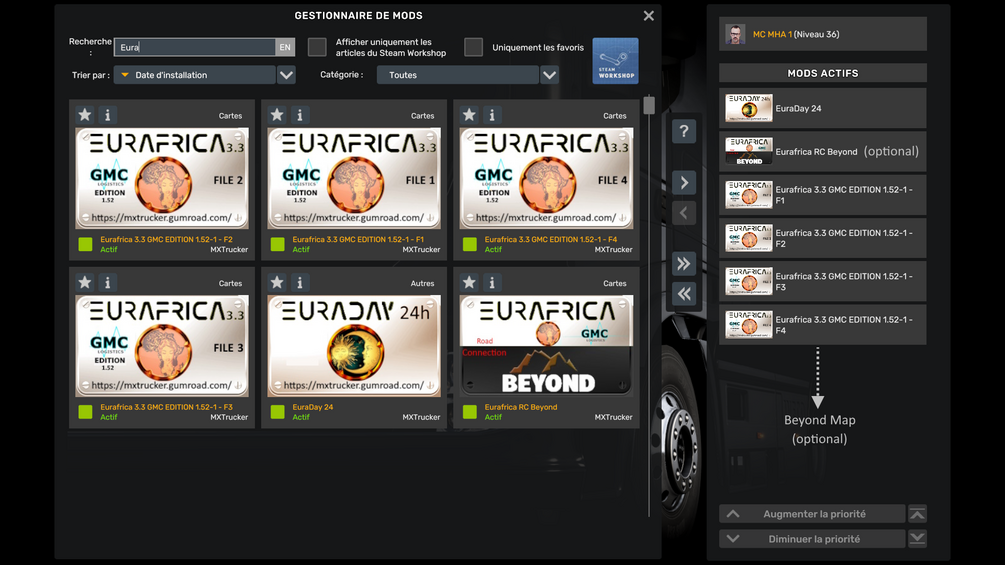
Task: Click the Eurafrica FILE 3 thumbnail
Action: coord(162,346)
